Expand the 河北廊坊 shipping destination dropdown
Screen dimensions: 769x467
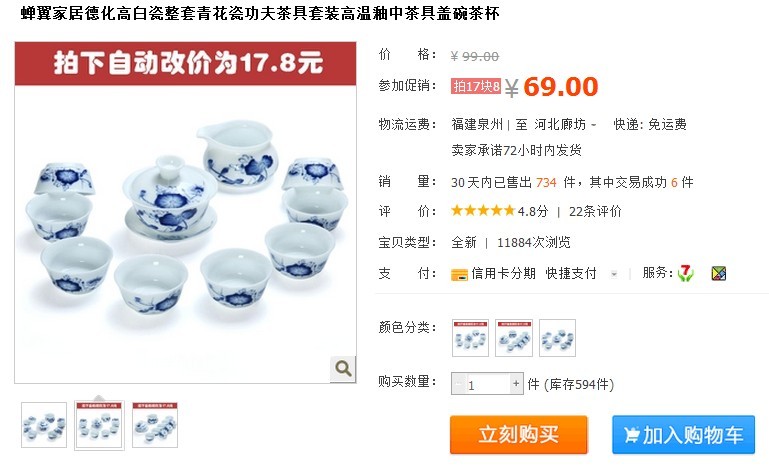click(593, 125)
